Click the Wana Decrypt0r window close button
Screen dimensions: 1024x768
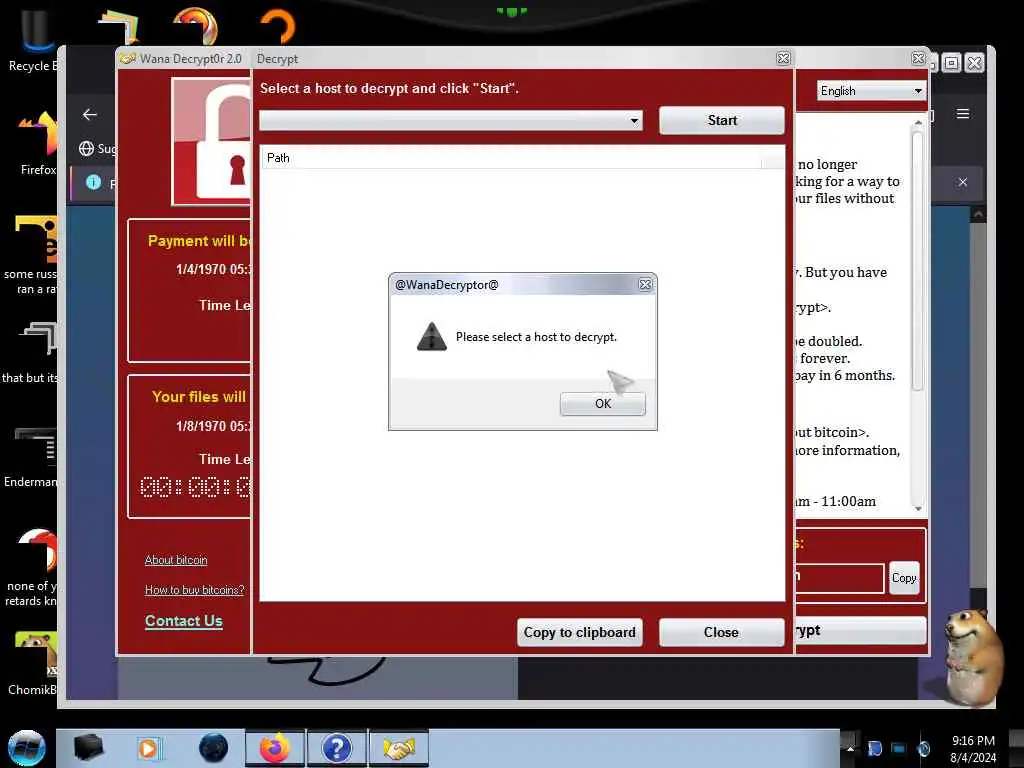tap(918, 58)
